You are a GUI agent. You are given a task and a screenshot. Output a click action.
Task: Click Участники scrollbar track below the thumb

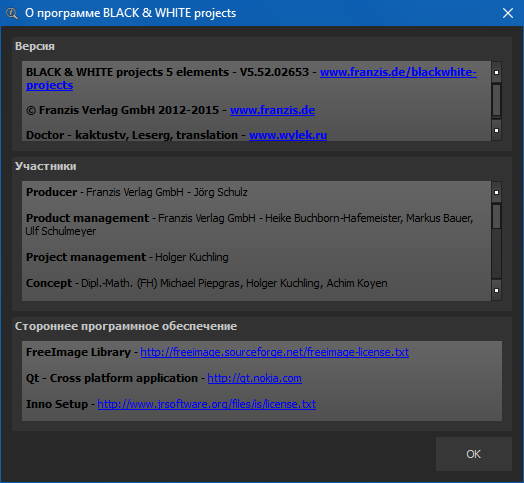496,254
